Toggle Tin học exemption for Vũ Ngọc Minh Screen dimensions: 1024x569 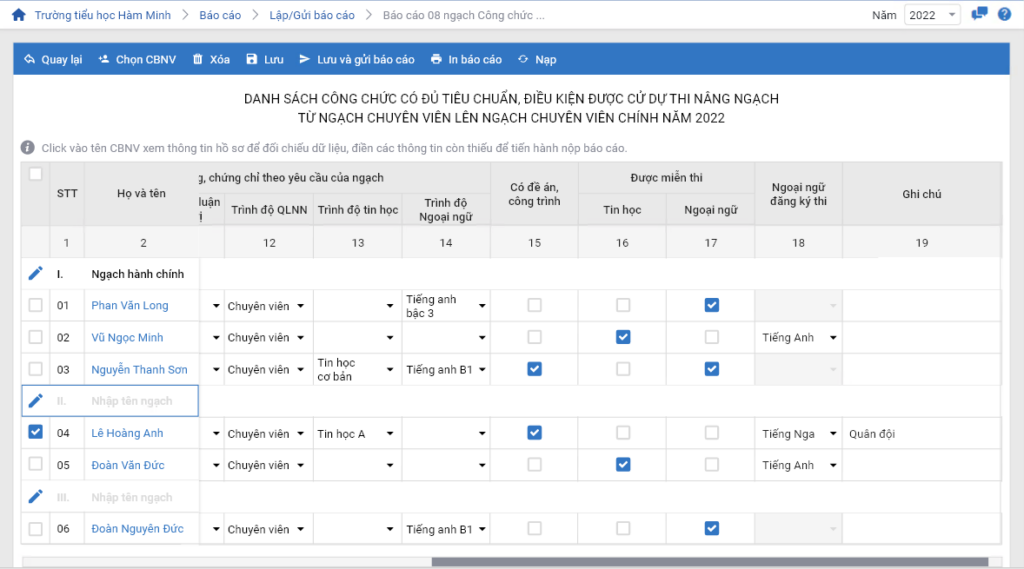623,337
